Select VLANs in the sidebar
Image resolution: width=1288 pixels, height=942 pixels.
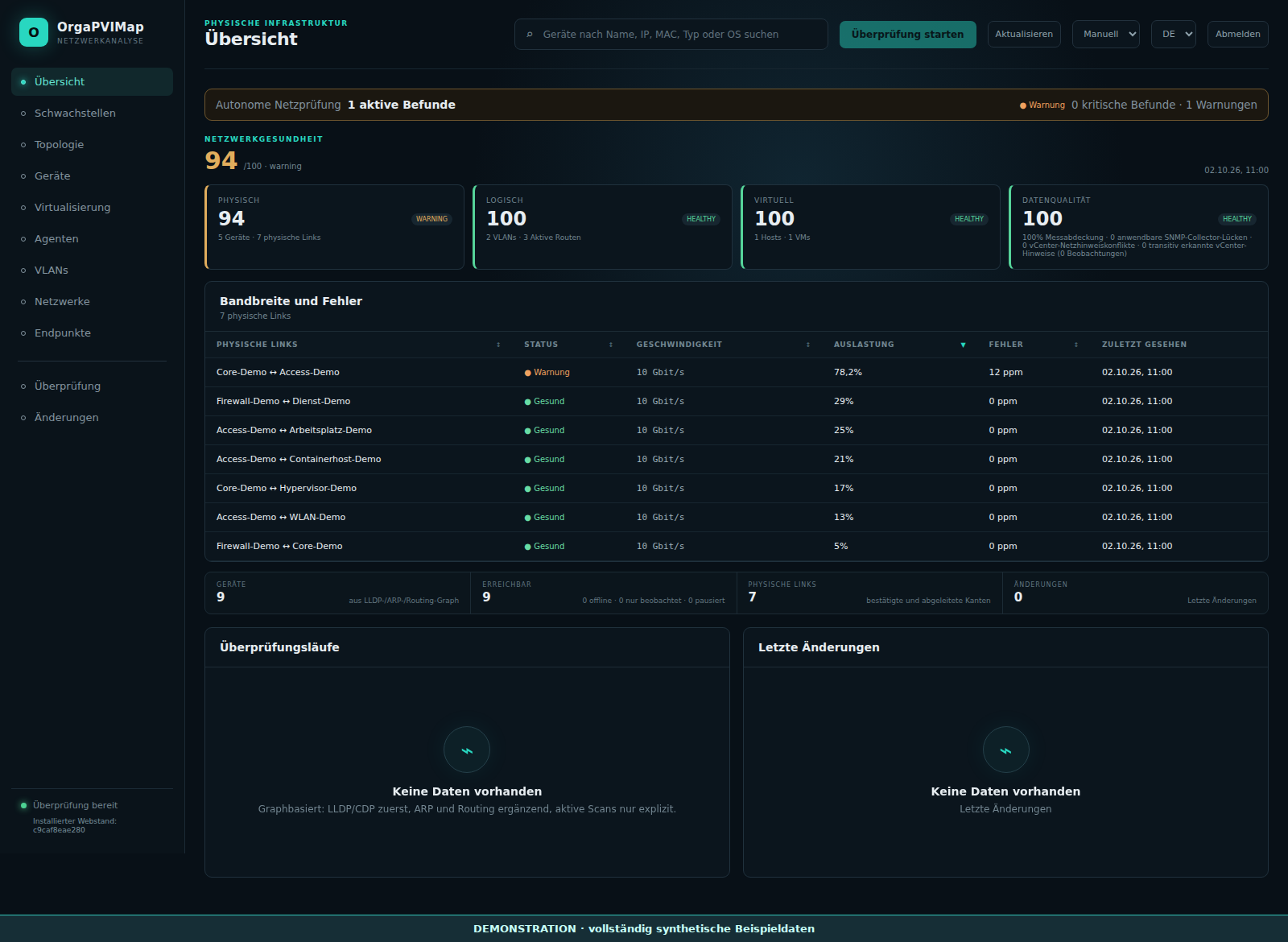pos(92,271)
